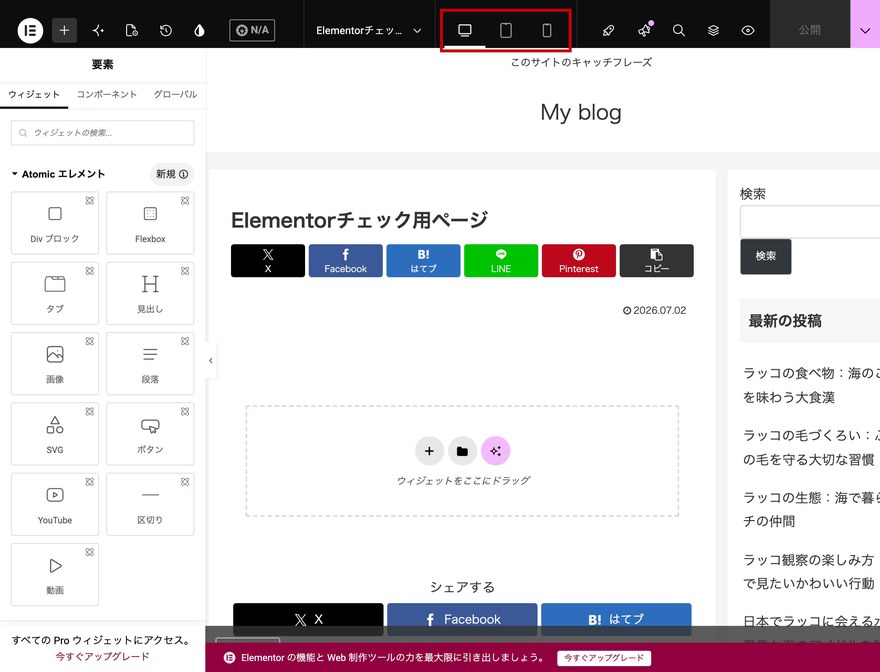Click the add element plus button

pyautogui.click(x=64, y=30)
